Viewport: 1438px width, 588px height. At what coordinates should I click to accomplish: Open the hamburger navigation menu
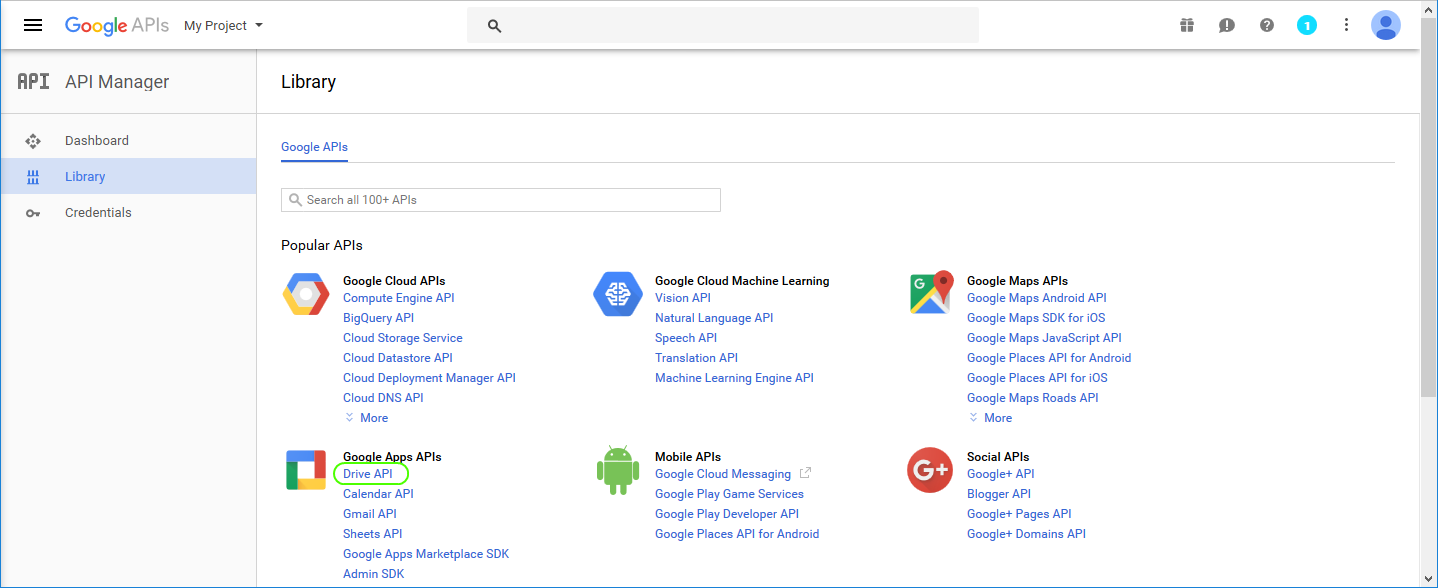point(33,25)
